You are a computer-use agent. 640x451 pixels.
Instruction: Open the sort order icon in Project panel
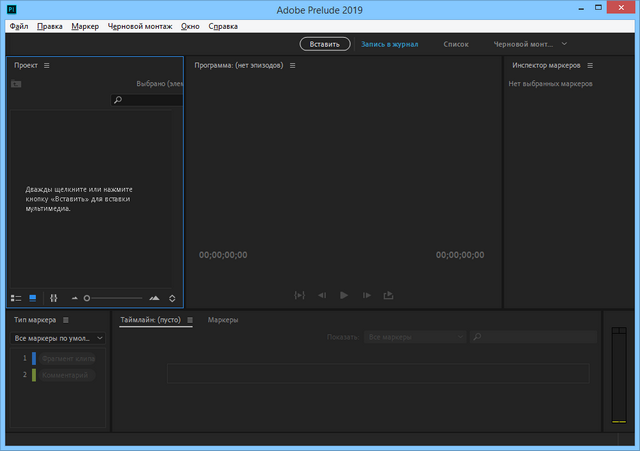(x=173, y=298)
